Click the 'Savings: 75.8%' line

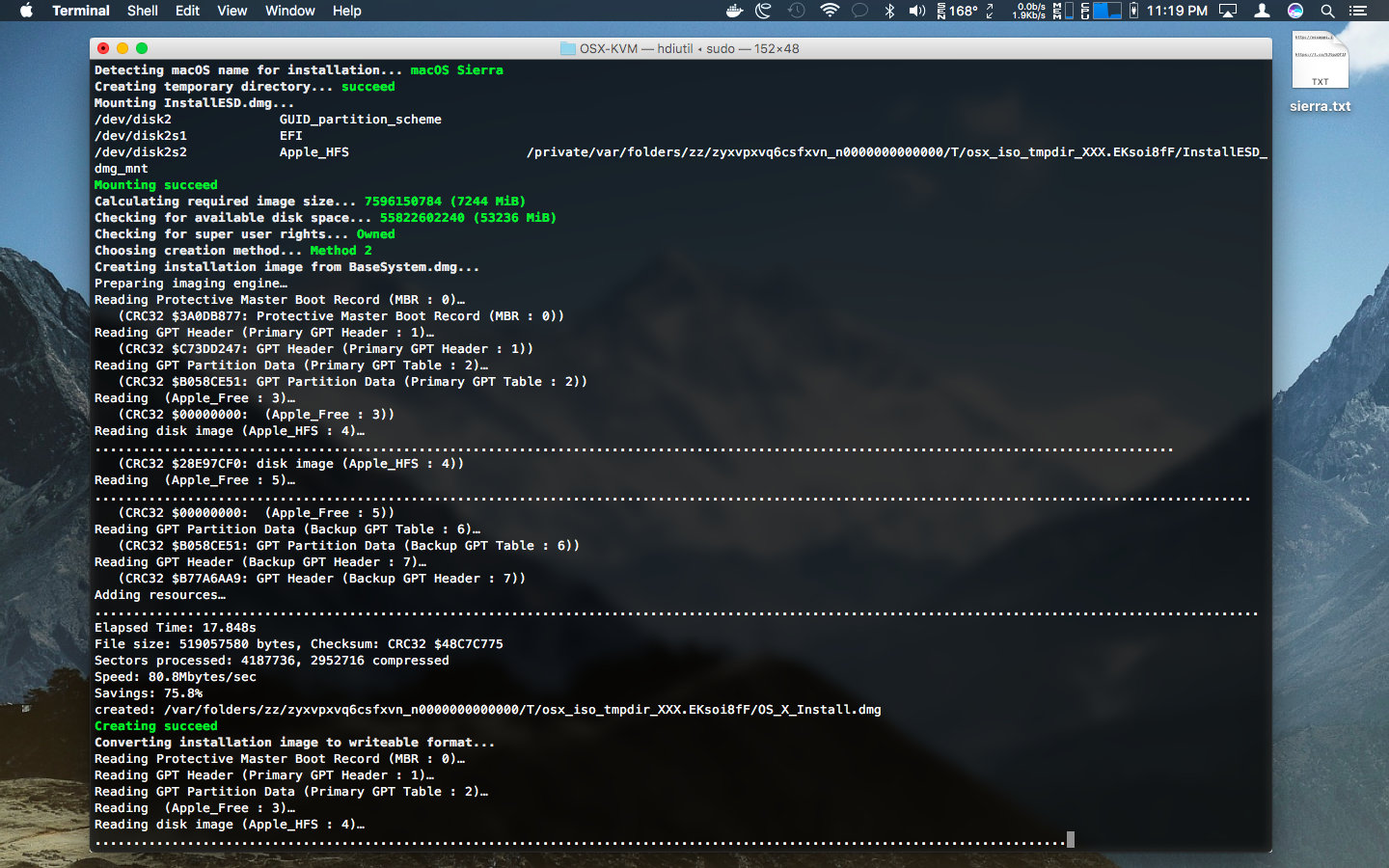(149, 692)
